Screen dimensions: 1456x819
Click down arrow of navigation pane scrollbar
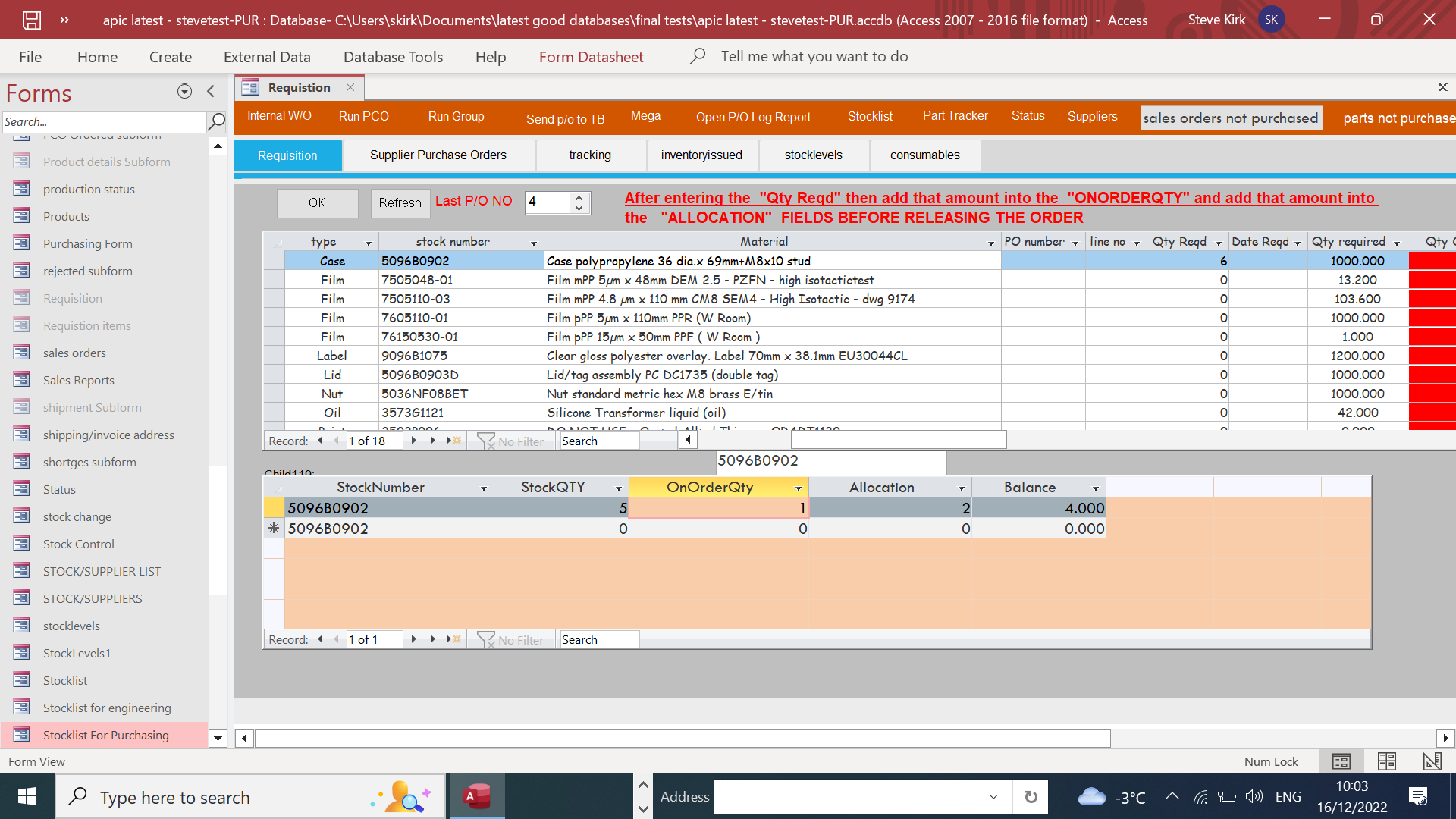pos(218,738)
